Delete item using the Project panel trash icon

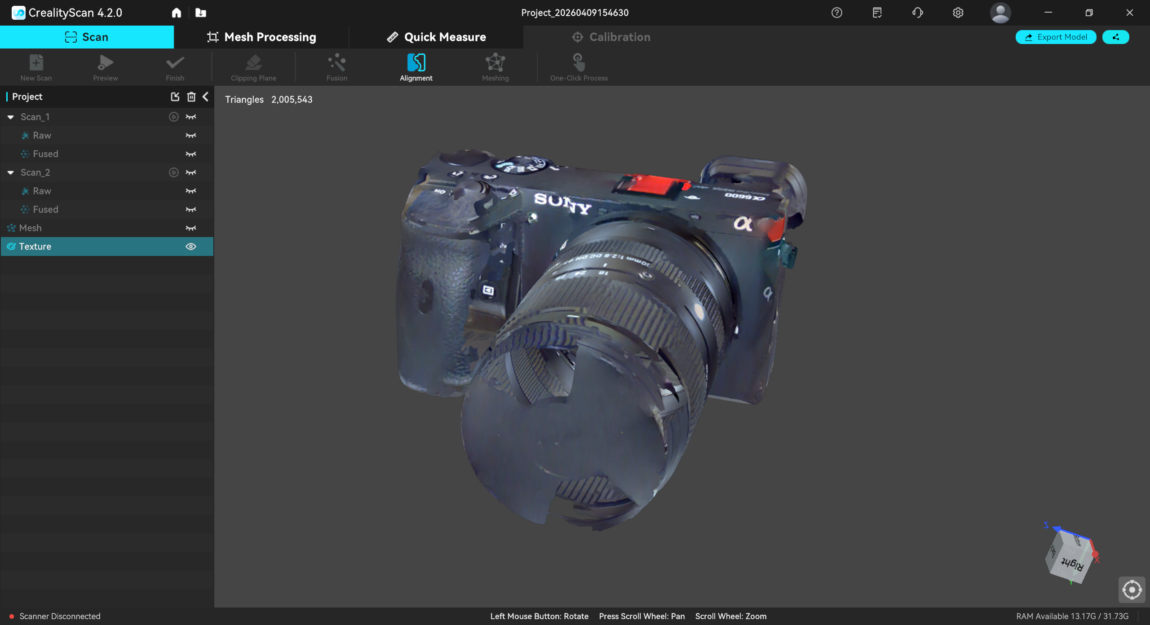coord(191,97)
